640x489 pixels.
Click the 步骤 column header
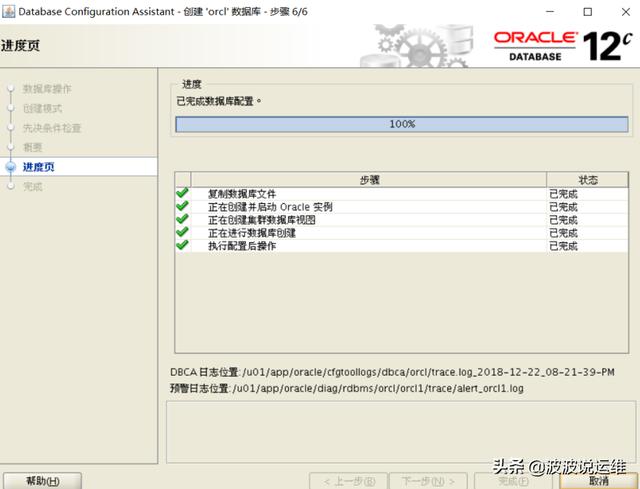click(369, 180)
